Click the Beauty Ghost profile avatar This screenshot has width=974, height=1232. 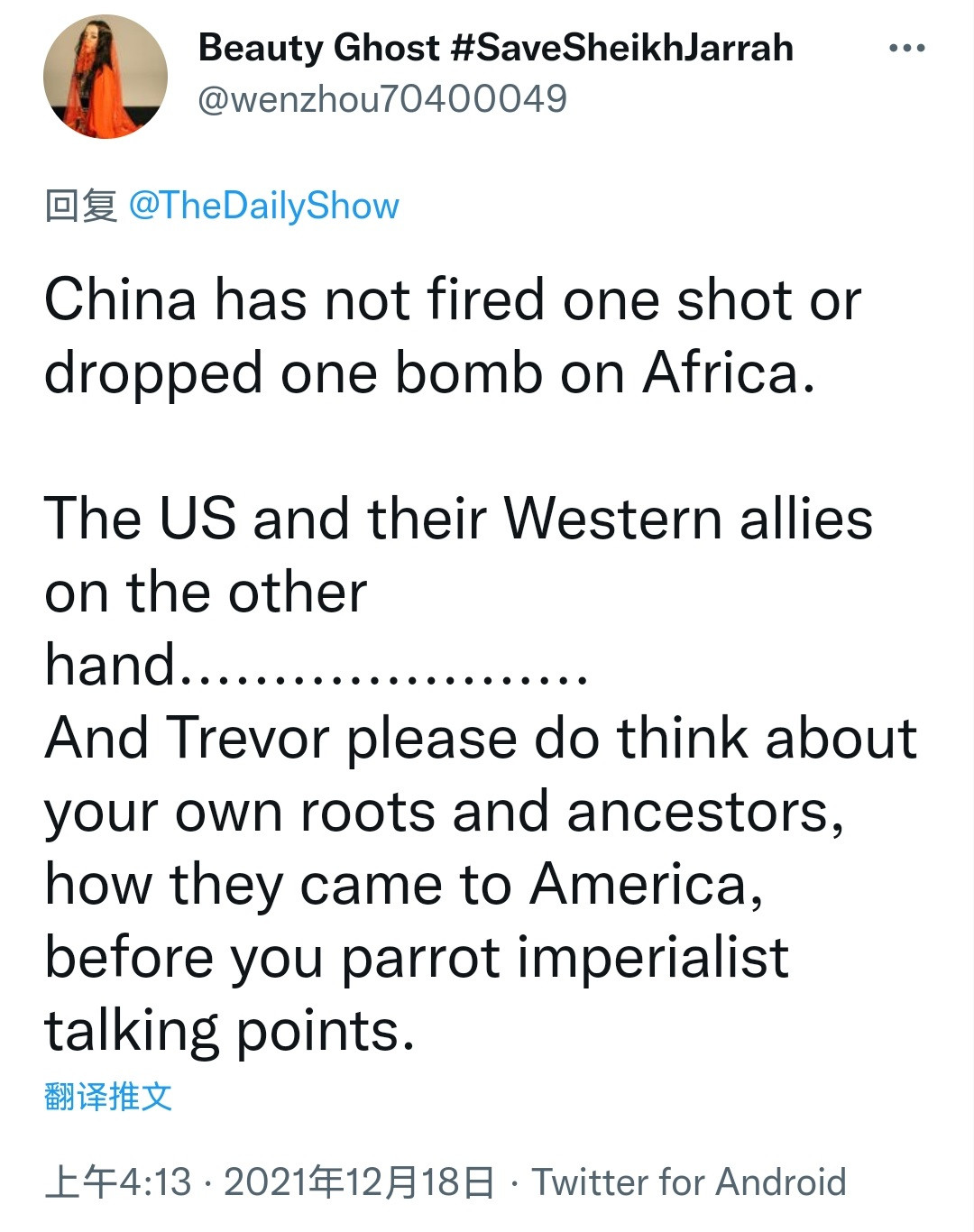pos(106,77)
